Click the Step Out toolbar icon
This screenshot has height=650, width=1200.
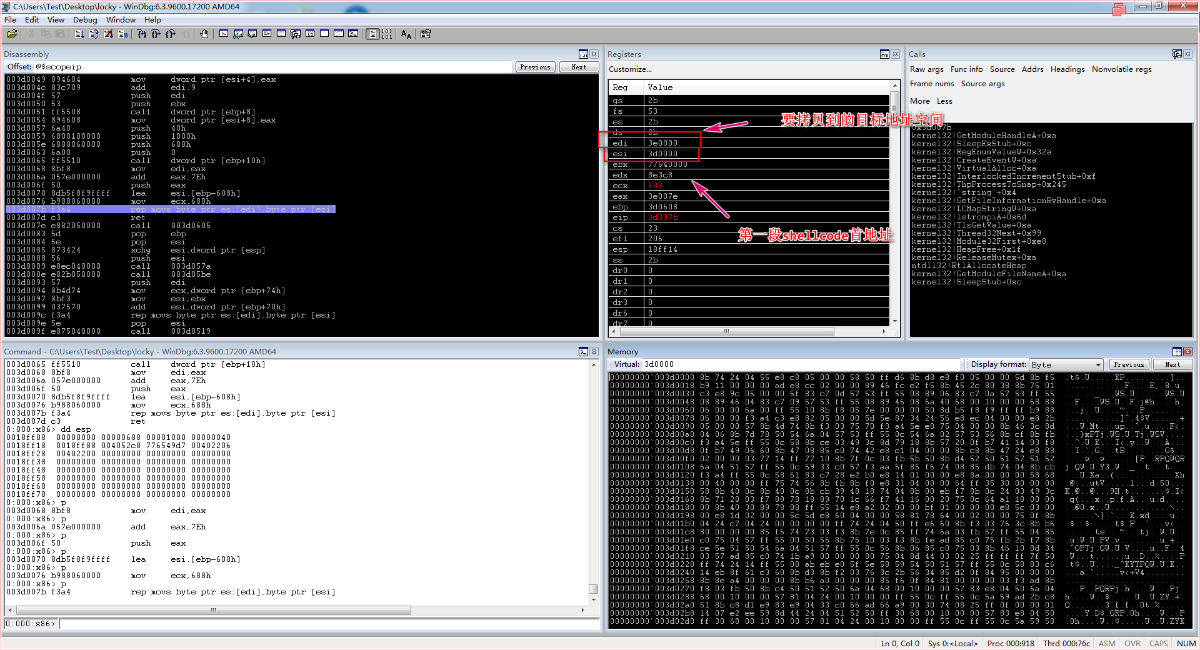(x=170, y=34)
